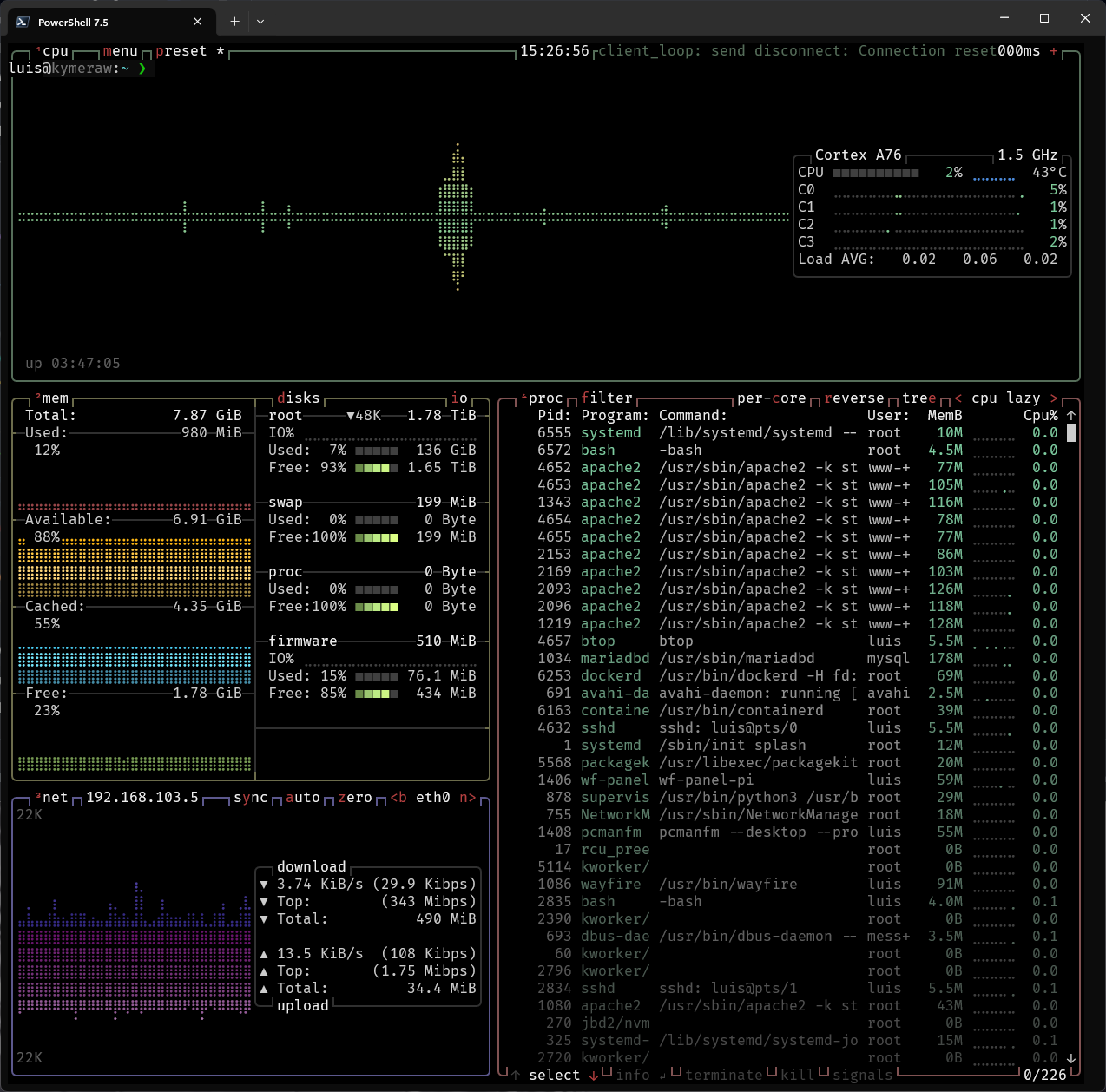Click the PowerShell icon on the tab
Screen dimensions: 1106x1092
click(x=23, y=22)
